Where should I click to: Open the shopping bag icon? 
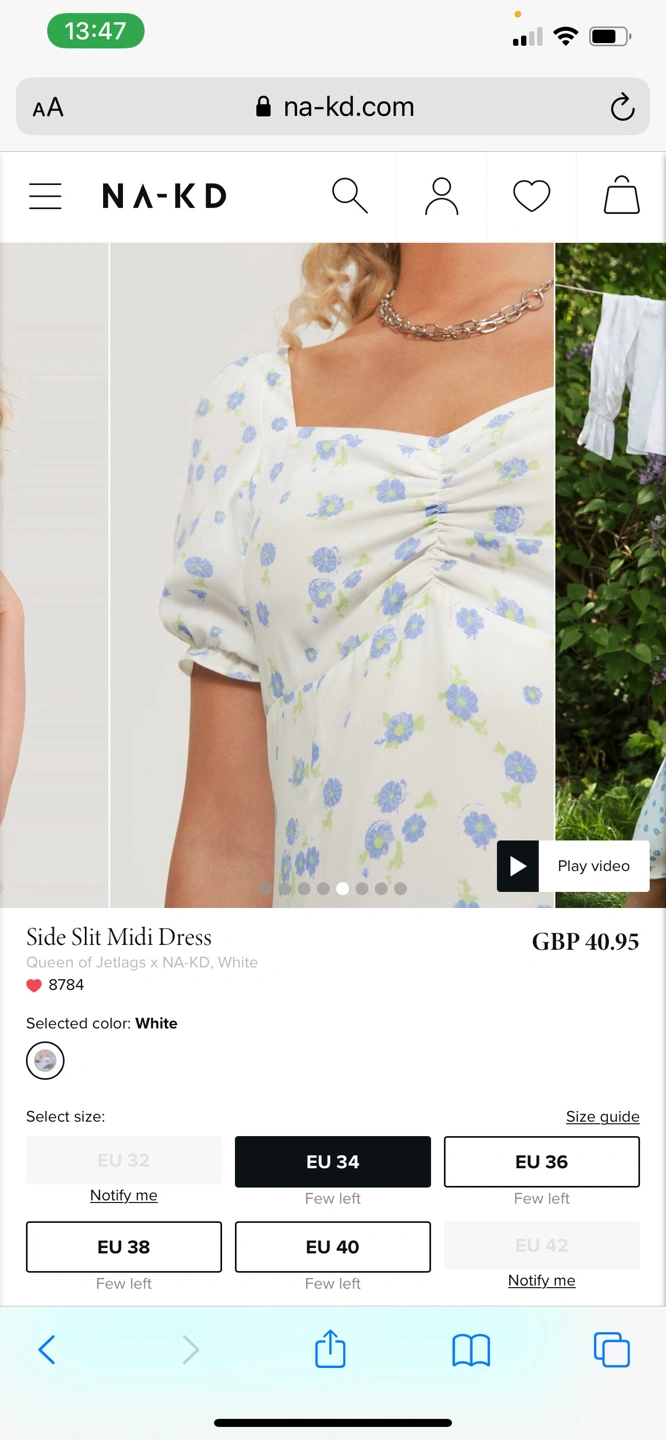coord(621,195)
